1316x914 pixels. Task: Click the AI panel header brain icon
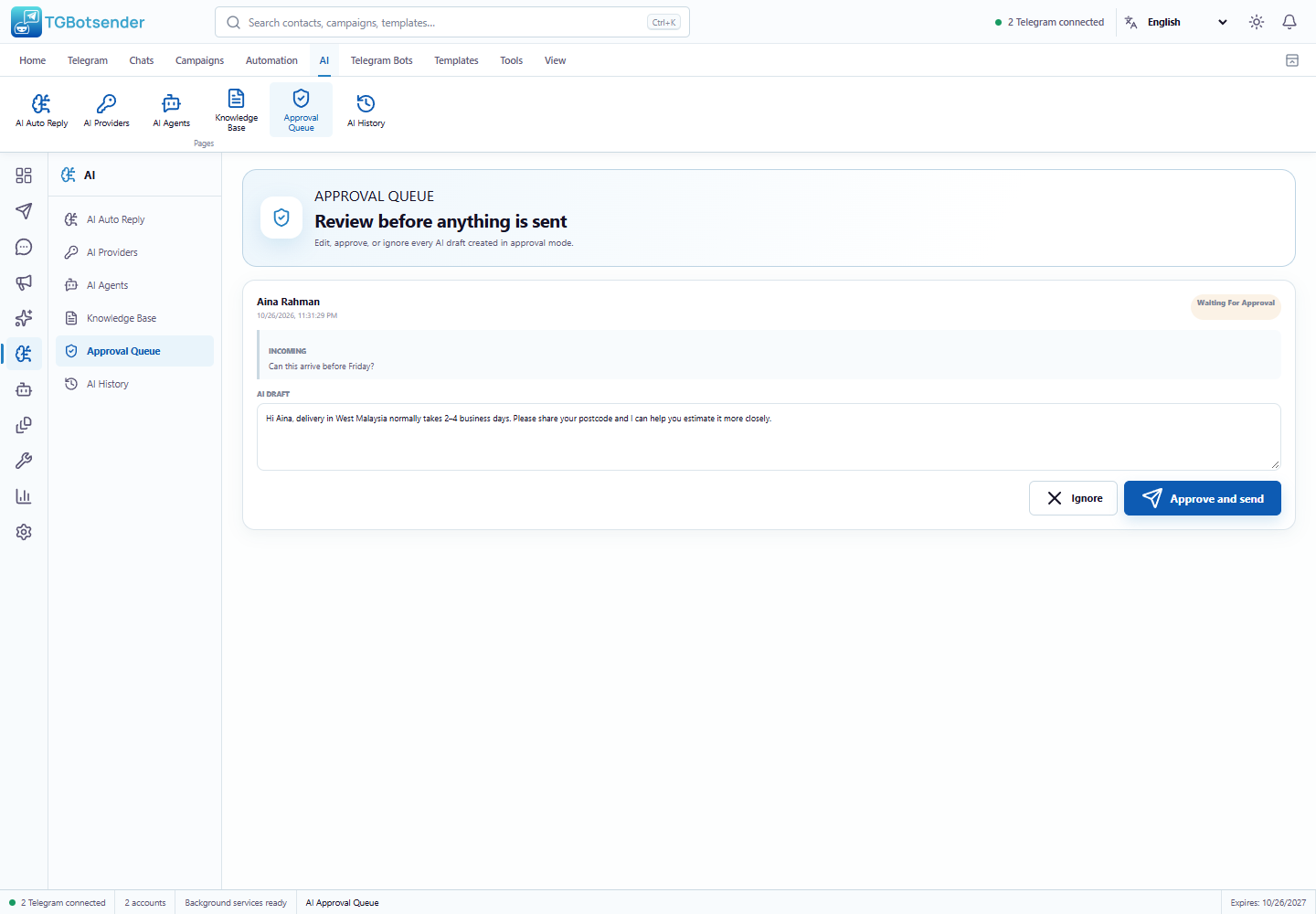click(69, 175)
